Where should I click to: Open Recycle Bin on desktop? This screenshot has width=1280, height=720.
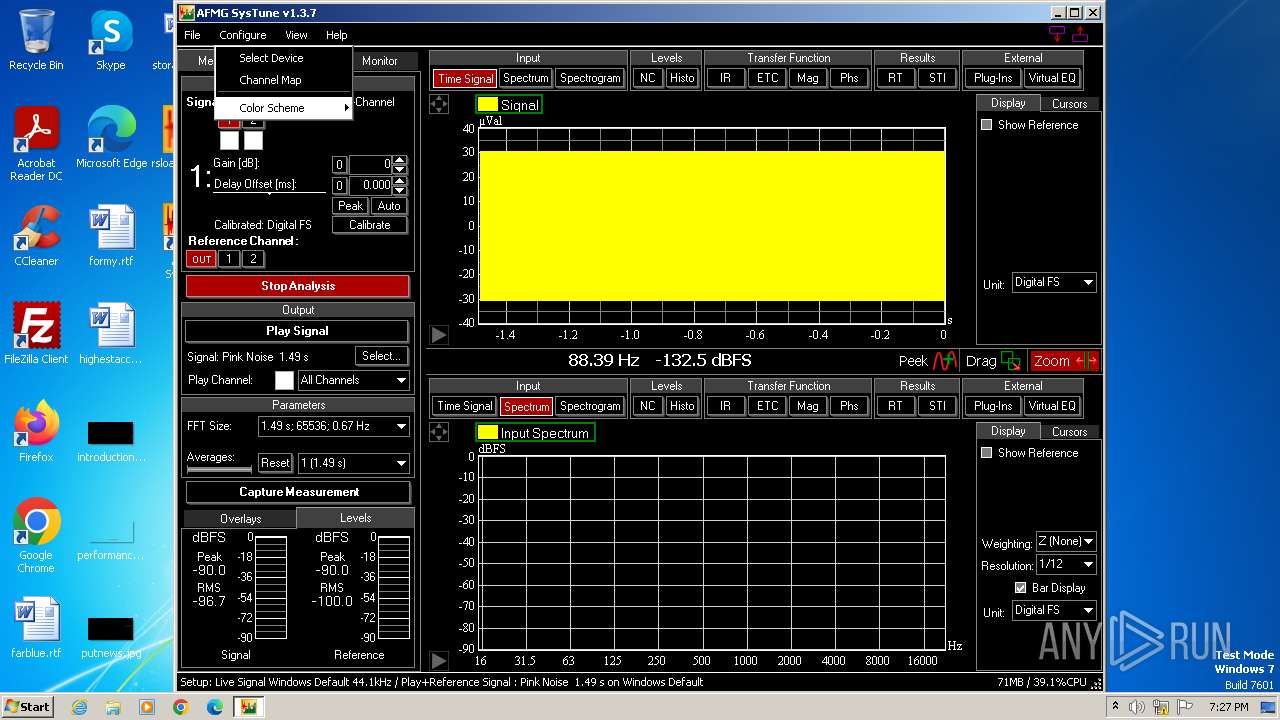point(36,40)
